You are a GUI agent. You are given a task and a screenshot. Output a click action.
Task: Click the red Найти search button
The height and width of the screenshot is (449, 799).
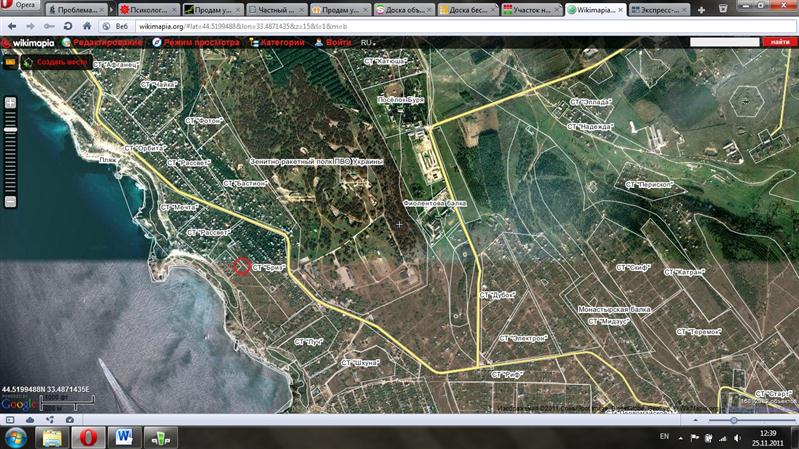(x=776, y=43)
